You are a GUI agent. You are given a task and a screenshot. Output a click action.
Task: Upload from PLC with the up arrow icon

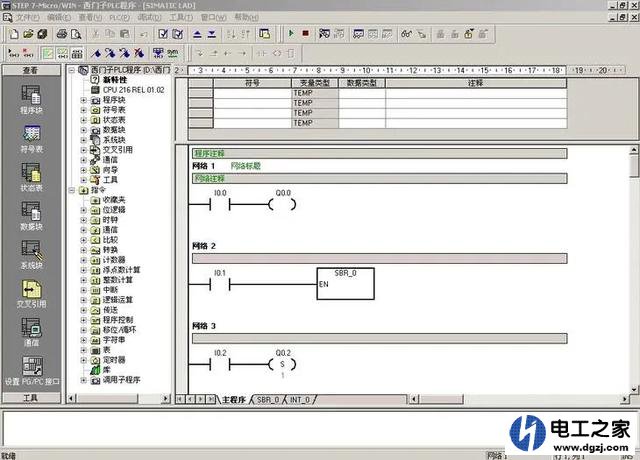[x=197, y=34]
